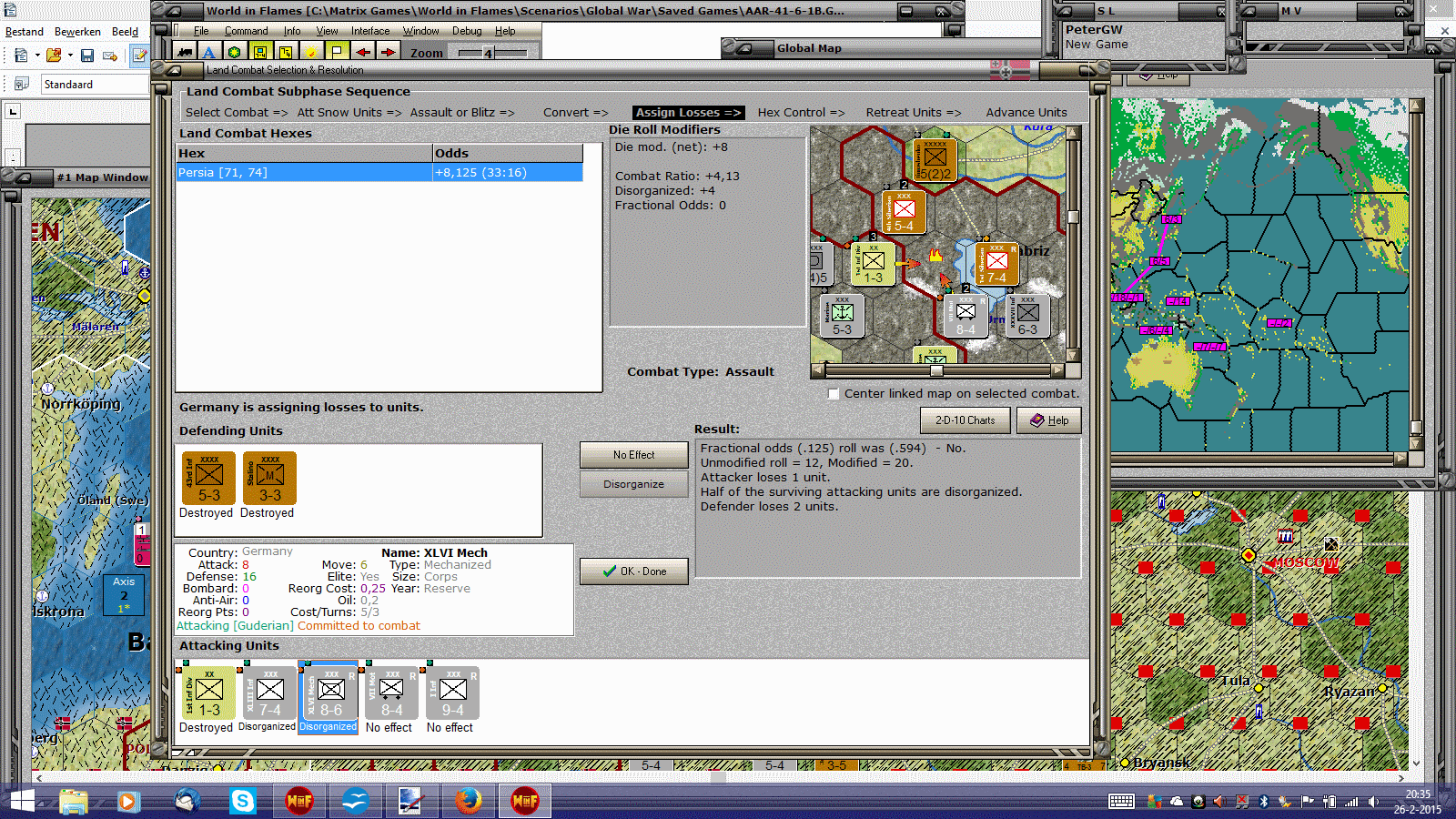Image resolution: width=1456 pixels, height=819 pixels.
Task: Select the 8-4 attacking unit counter
Action: pyautogui.click(x=391, y=693)
